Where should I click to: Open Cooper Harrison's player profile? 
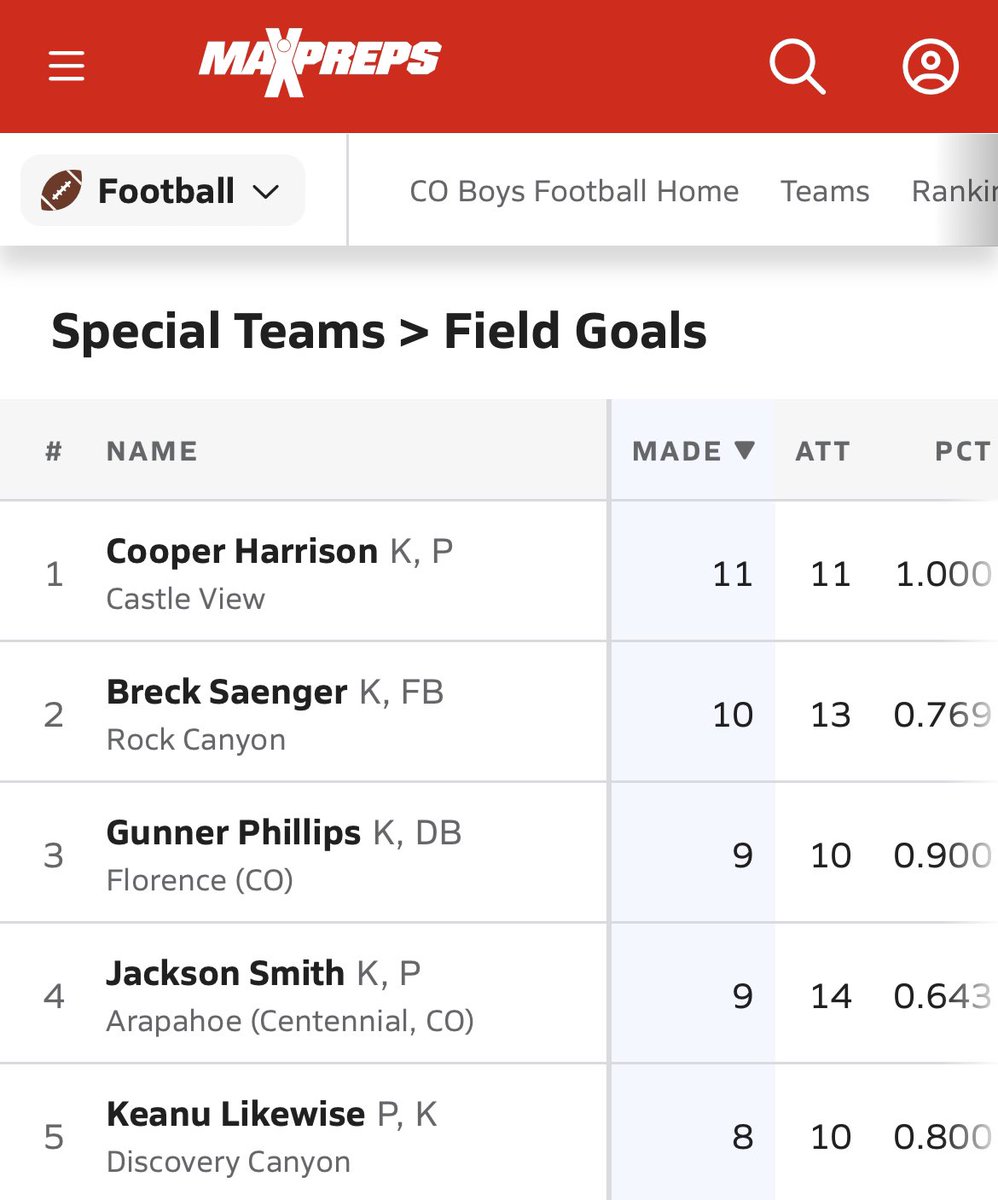pyautogui.click(x=242, y=551)
